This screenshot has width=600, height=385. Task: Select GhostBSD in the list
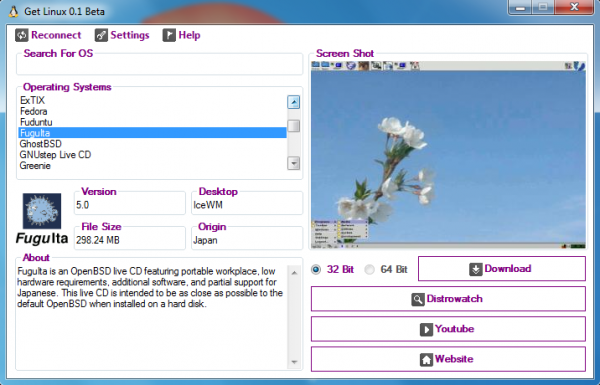tap(153, 144)
